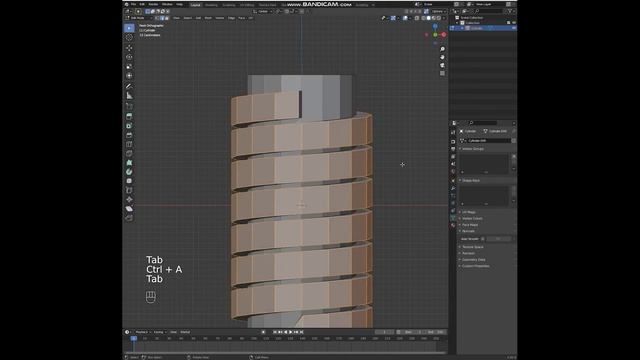The height and width of the screenshot is (360, 640).
Task: Select the Shrink/Fatten tool
Action: [x=129, y=200]
